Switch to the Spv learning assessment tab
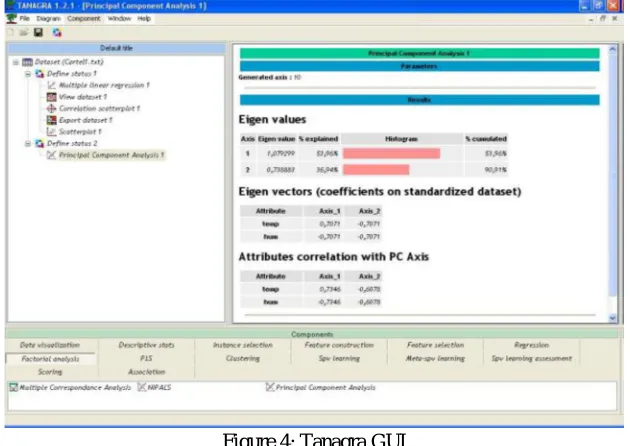Viewport: 630px width, 446px height. (x=532, y=358)
